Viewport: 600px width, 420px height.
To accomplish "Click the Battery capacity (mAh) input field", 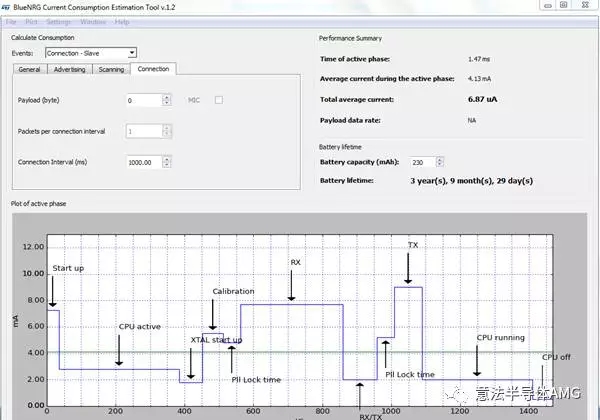I will click(x=423, y=162).
